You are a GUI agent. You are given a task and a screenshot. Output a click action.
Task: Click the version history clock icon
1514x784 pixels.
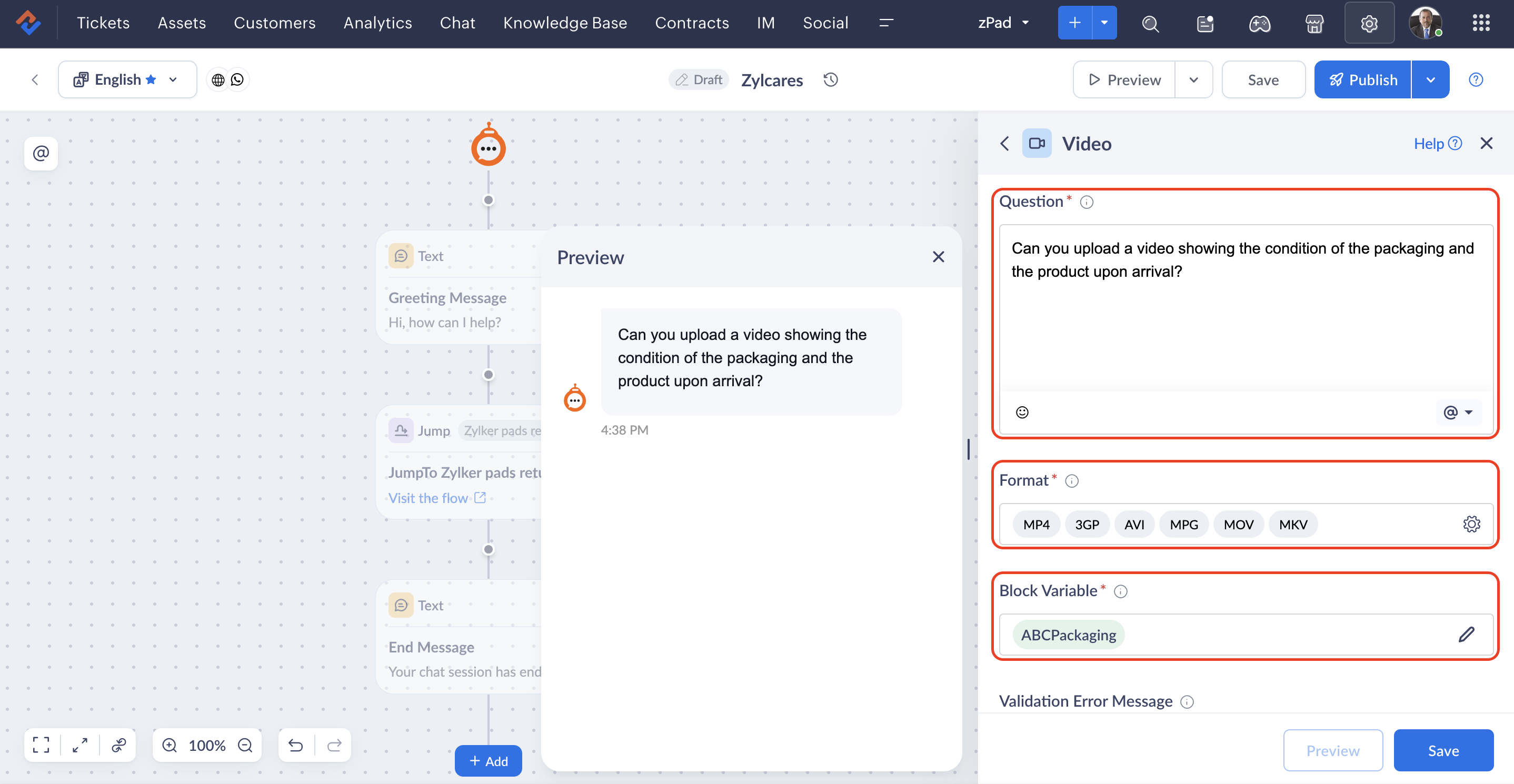[x=831, y=80]
